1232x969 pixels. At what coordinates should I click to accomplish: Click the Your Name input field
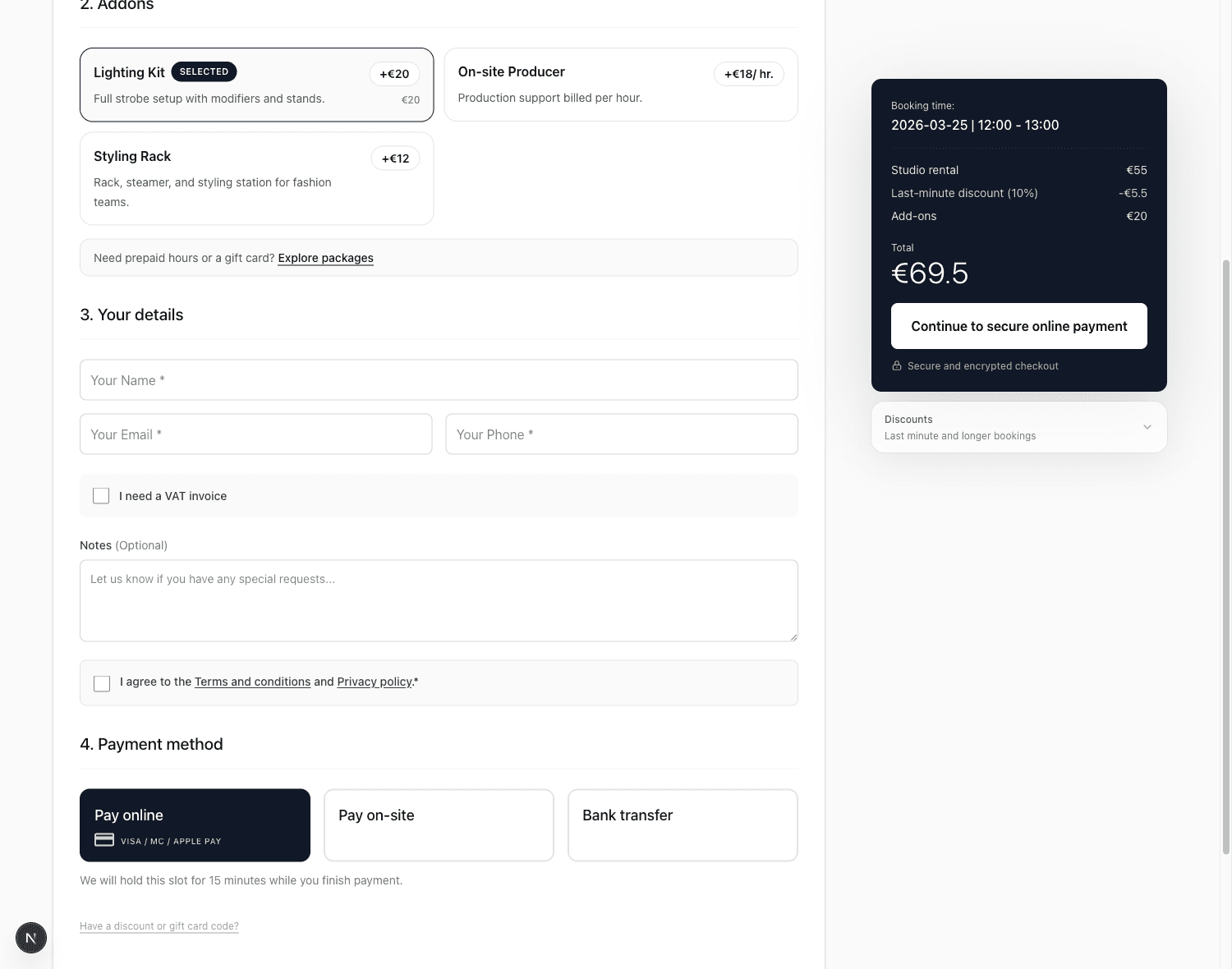tap(439, 380)
